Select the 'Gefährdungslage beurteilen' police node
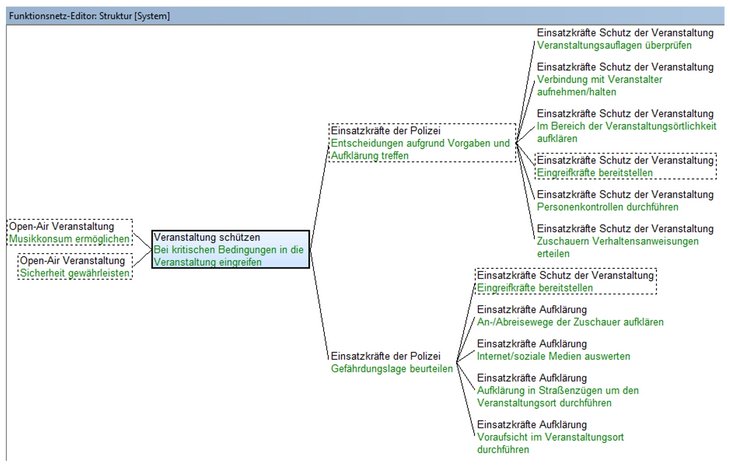This screenshot has width=730, height=468. pos(392,362)
